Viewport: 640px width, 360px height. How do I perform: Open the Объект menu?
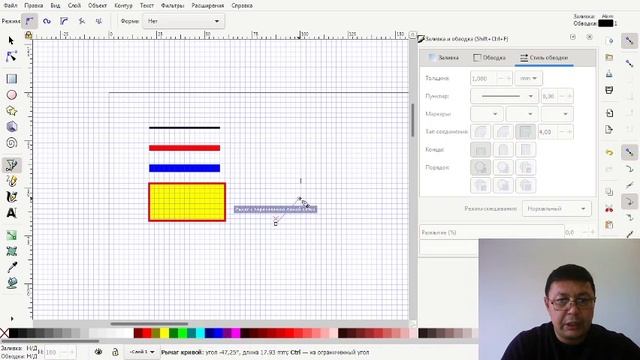pos(98,6)
